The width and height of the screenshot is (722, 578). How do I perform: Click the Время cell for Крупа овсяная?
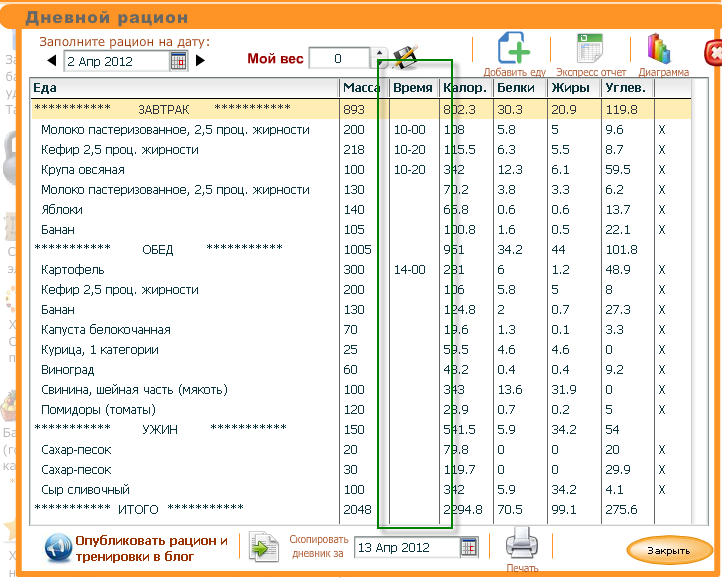point(412,170)
